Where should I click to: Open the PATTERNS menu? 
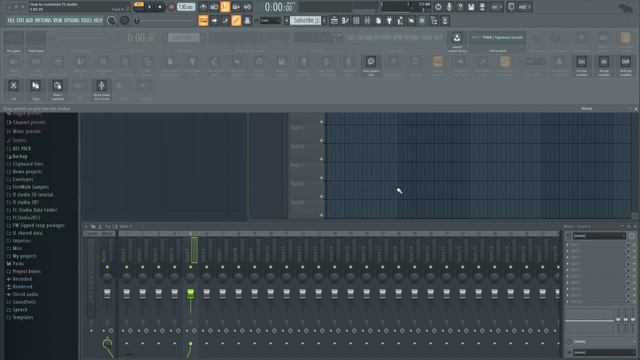point(43,20)
